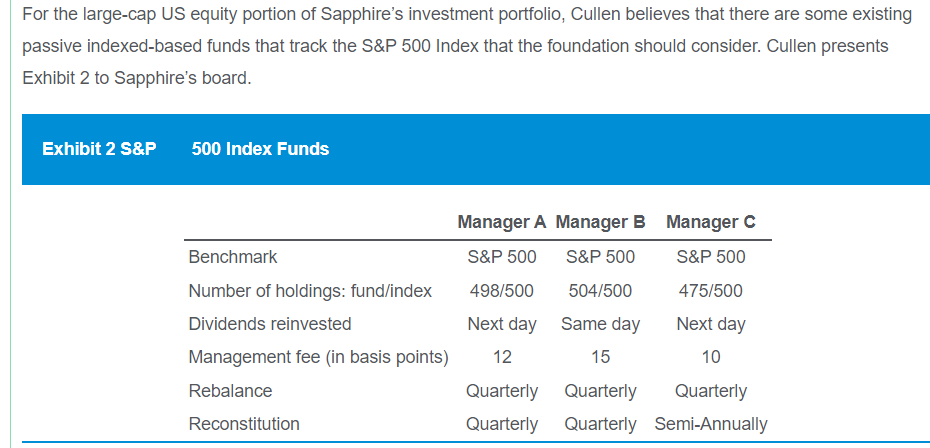Click the Reconstitution row label
This screenshot has height=448, width=930.
click(244, 424)
